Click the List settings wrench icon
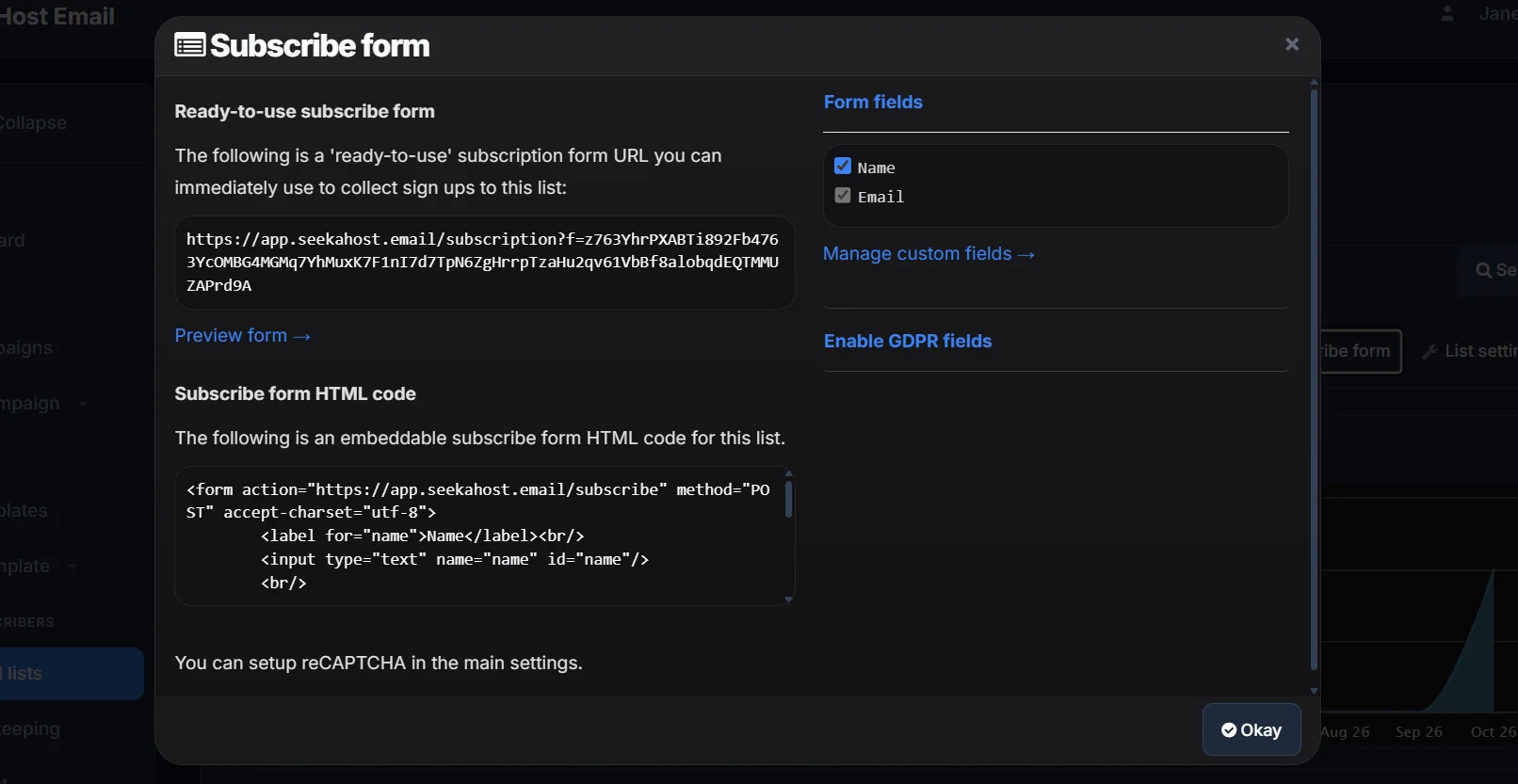 click(x=1429, y=352)
